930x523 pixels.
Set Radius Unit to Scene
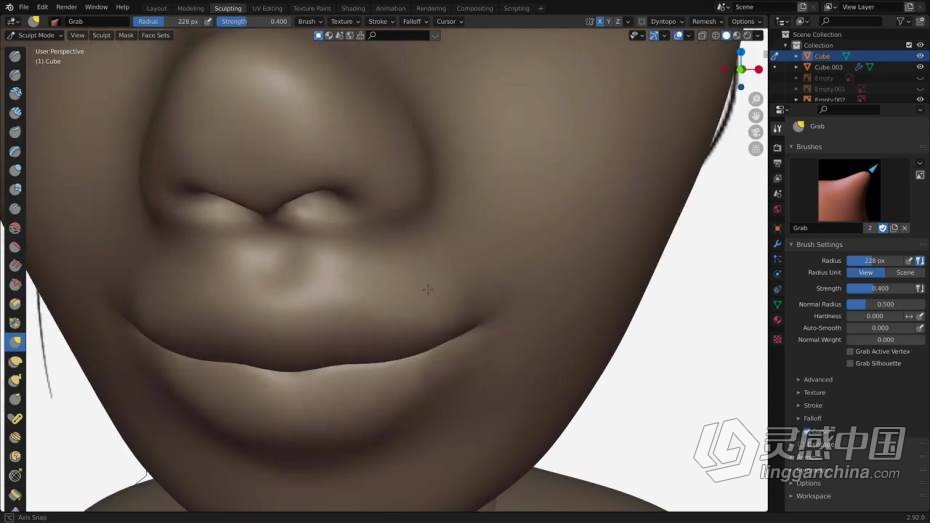pos(904,273)
